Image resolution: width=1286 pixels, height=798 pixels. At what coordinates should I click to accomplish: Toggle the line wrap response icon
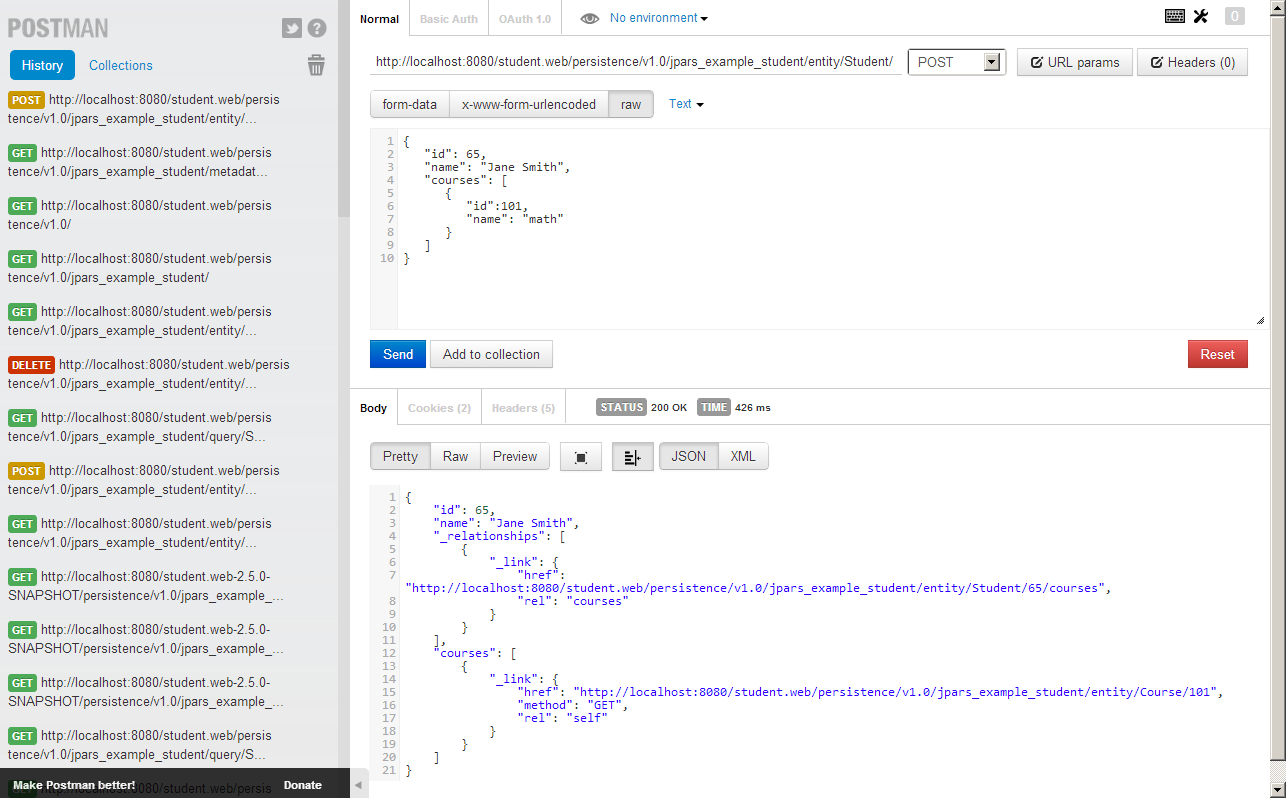coord(632,457)
